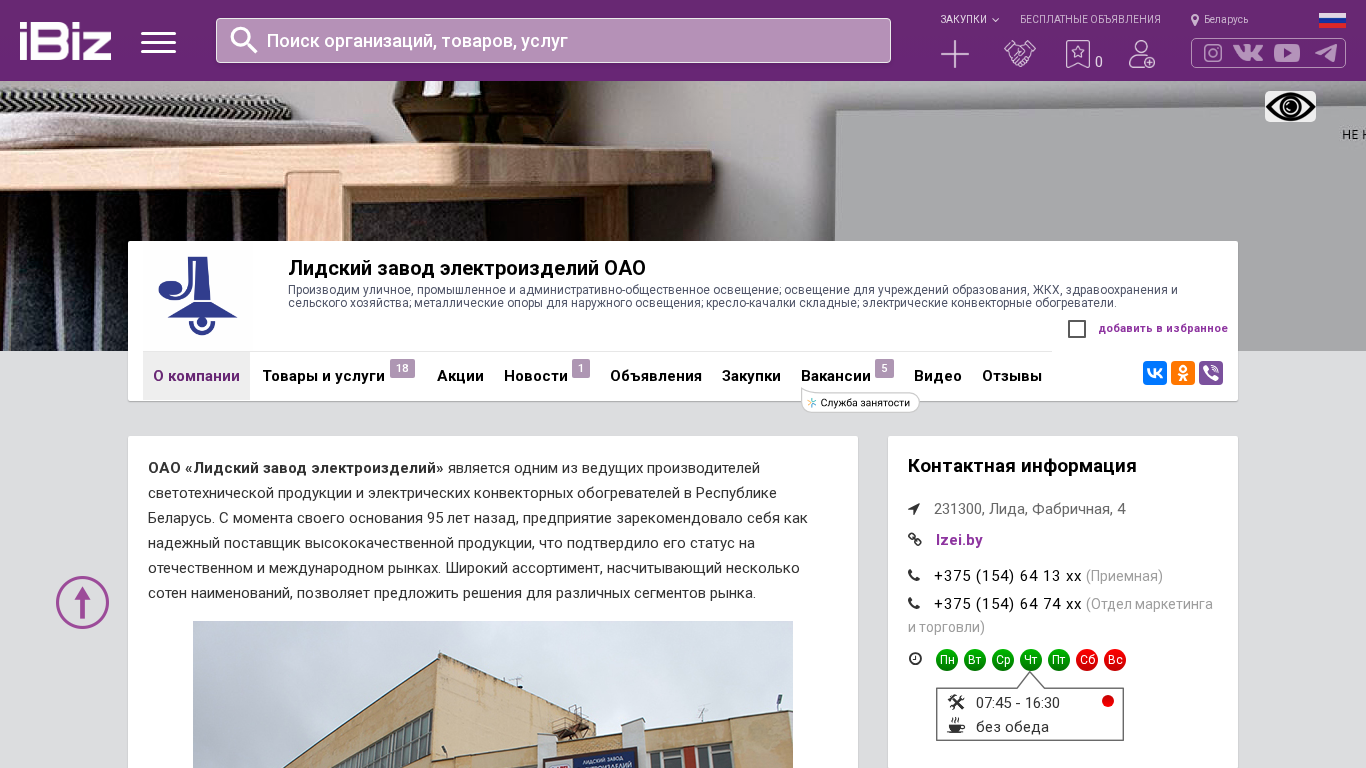The height and width of the screenshot is (768, 1366).
Task: Check the добавить в избранное checkbox
Action: coord(1077,329)
